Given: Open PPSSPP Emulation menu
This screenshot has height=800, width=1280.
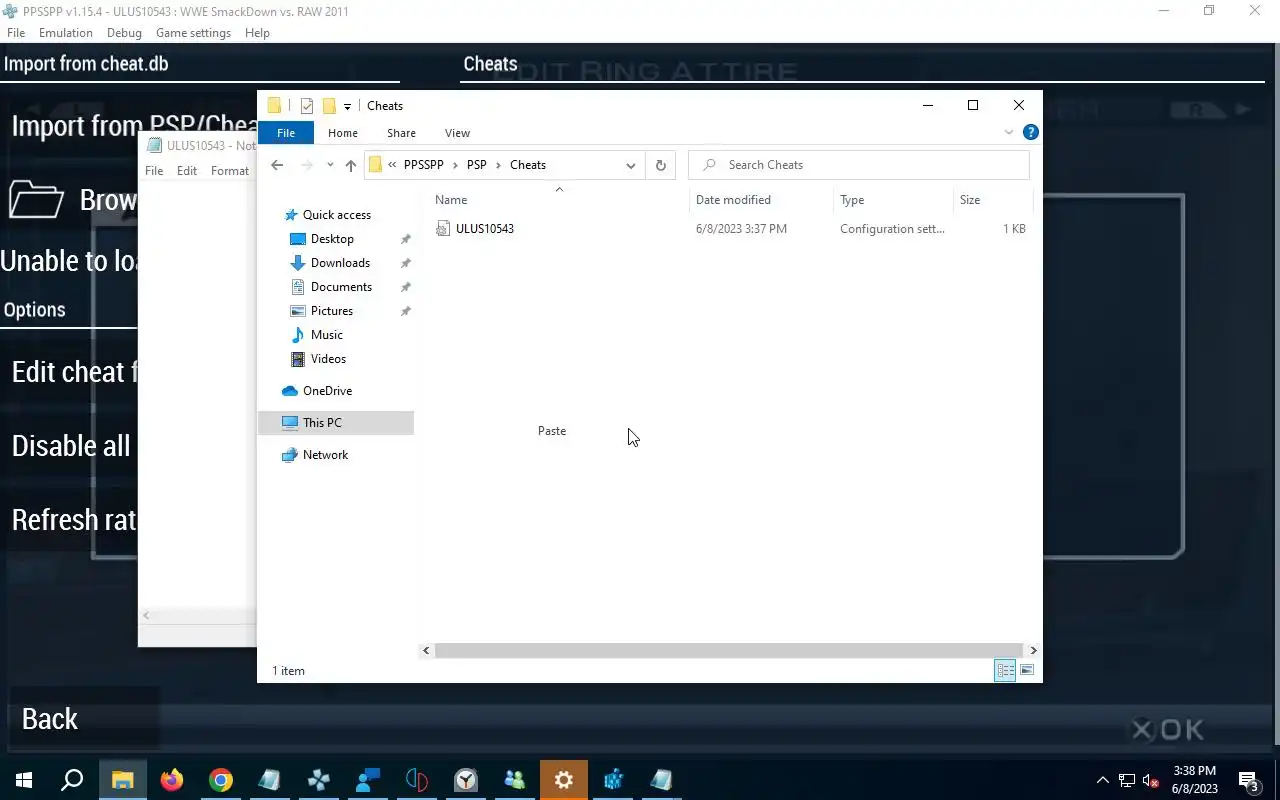Looking at the screenshot, I should (66, 33).
